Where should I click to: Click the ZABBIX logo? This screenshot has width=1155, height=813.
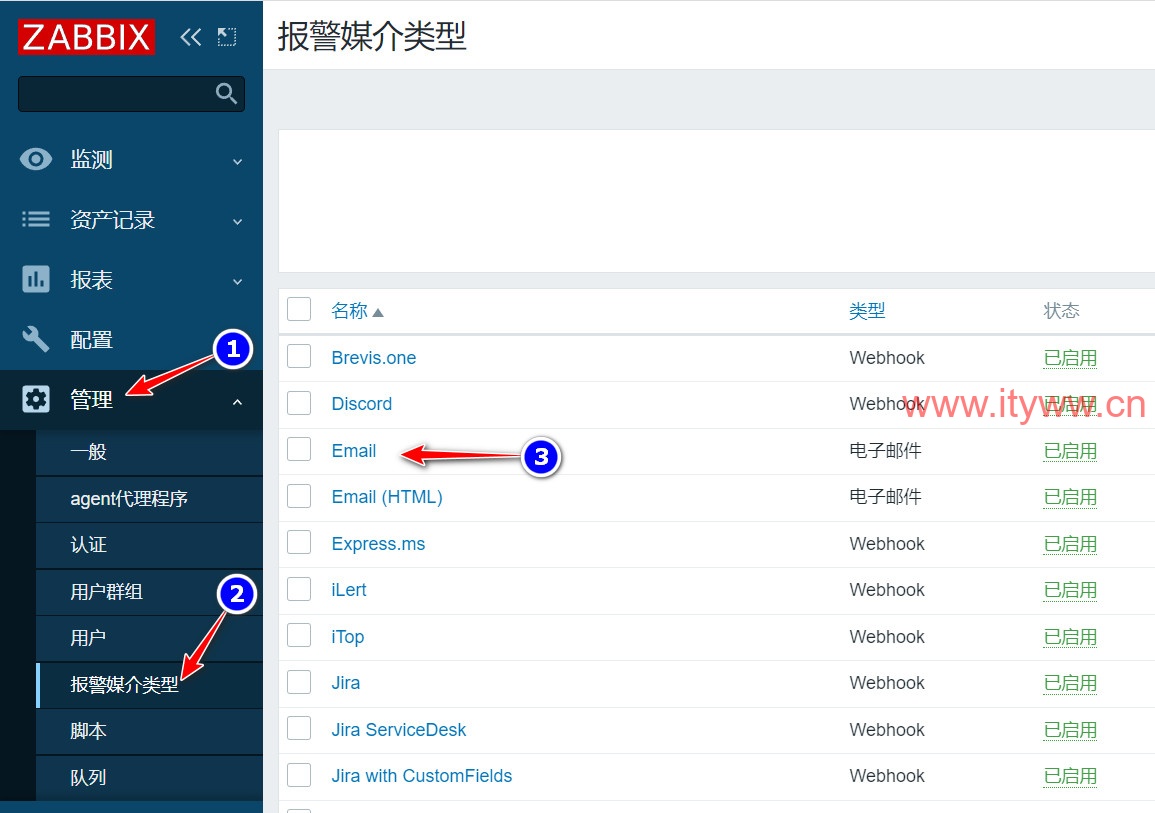click(x=86, y=37)
